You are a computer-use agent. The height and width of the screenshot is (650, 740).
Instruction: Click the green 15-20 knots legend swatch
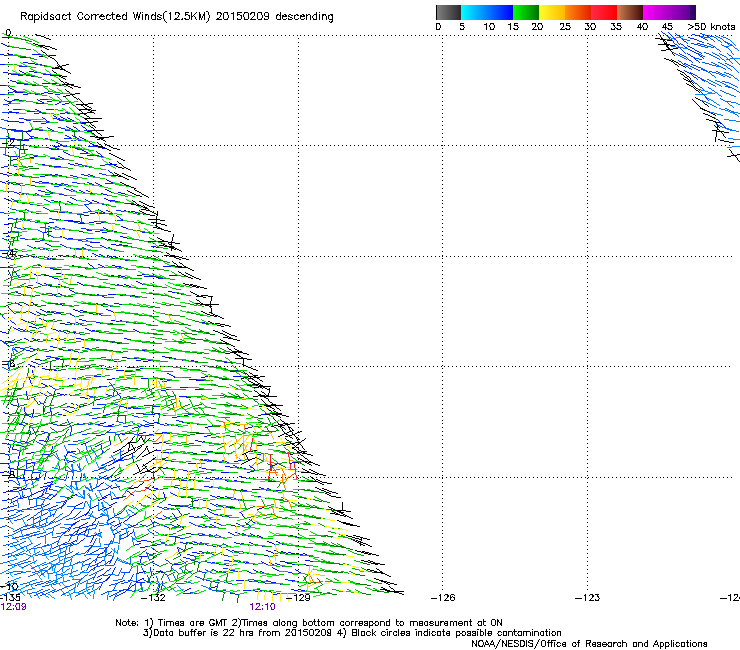point(526,12)
